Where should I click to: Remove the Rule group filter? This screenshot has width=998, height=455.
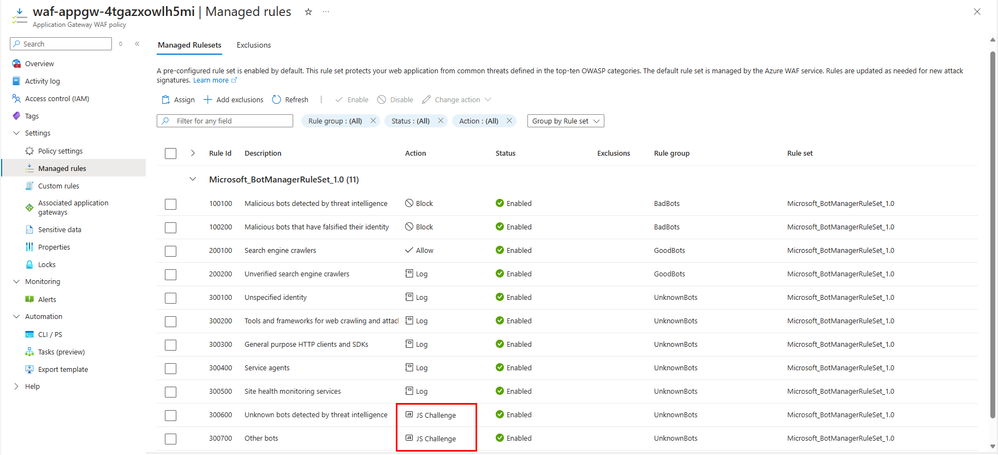(373, 121)
